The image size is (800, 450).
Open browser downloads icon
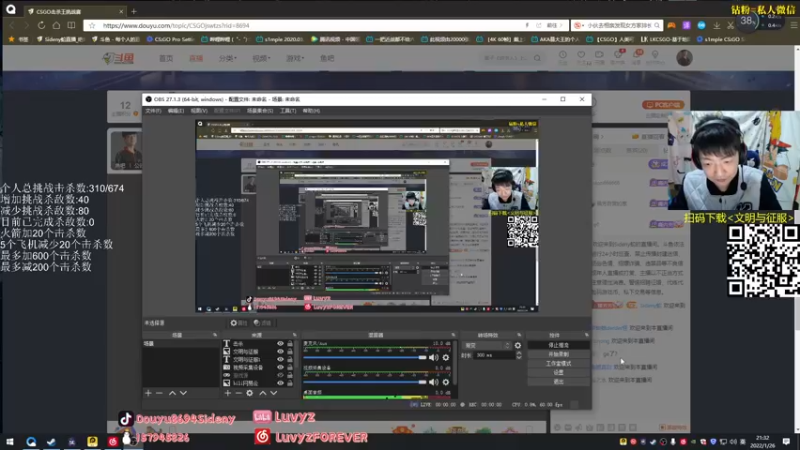tap(716, 26)
